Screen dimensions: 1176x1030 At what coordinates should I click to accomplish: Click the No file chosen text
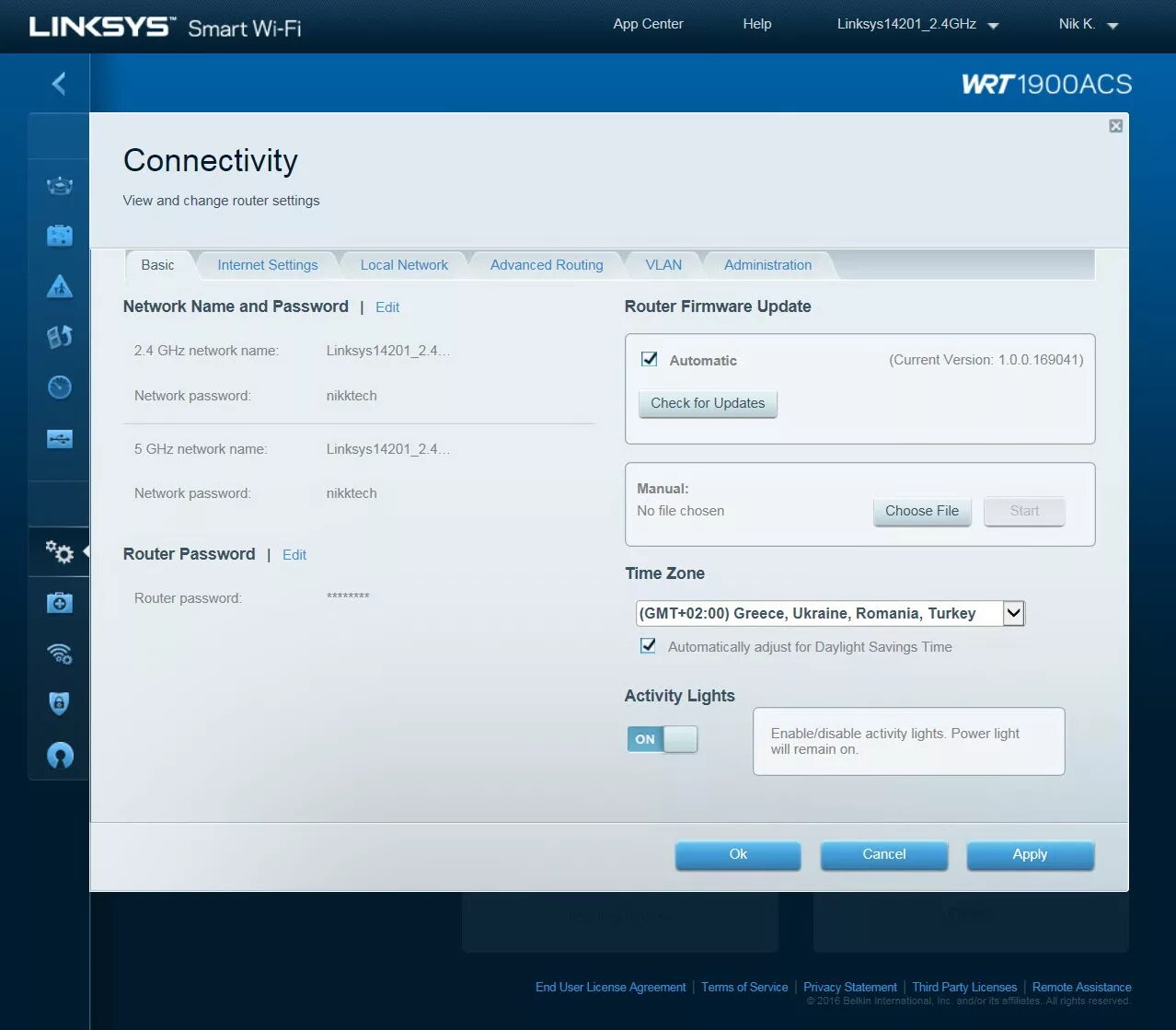coord(680,511)
